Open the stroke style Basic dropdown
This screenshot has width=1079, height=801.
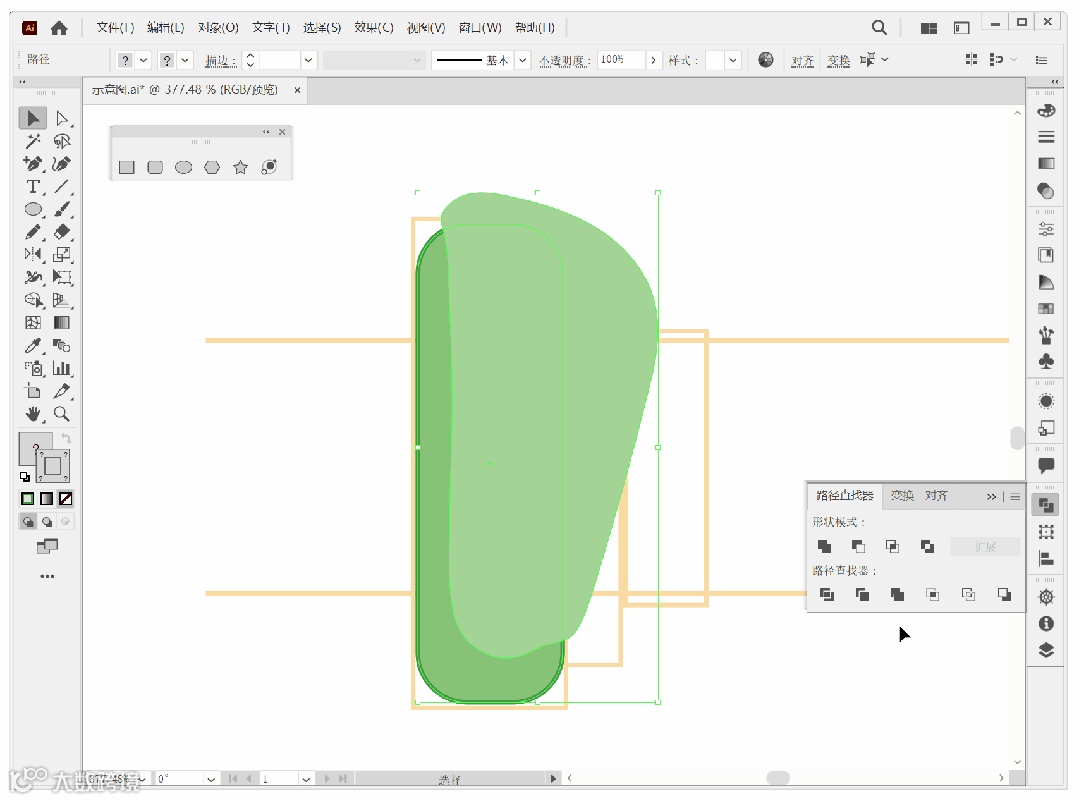(x=523, y=61)
